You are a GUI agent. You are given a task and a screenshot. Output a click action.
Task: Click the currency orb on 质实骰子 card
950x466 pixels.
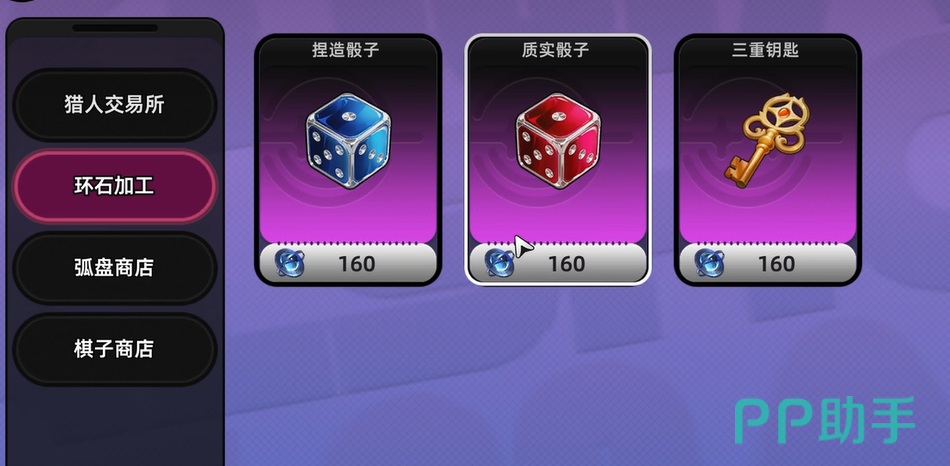point(499,264)
